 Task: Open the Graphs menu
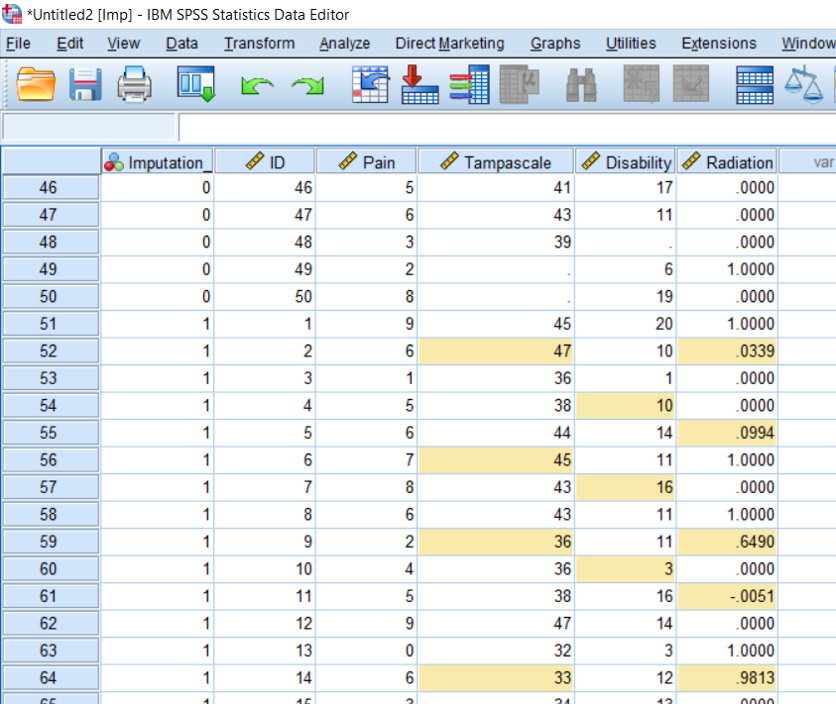coord(555,43)
